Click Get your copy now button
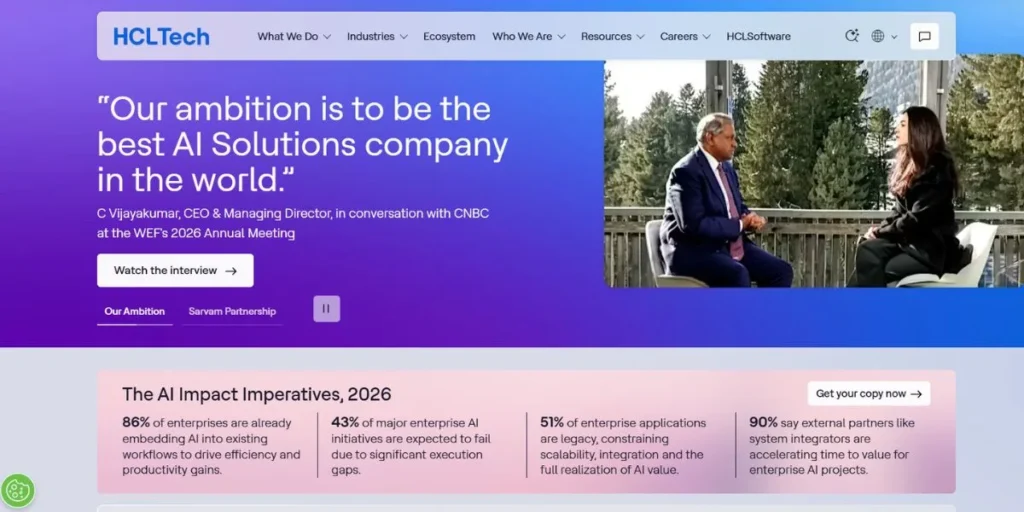Viewport: 1024px width, 512px height. pos(869,394)
